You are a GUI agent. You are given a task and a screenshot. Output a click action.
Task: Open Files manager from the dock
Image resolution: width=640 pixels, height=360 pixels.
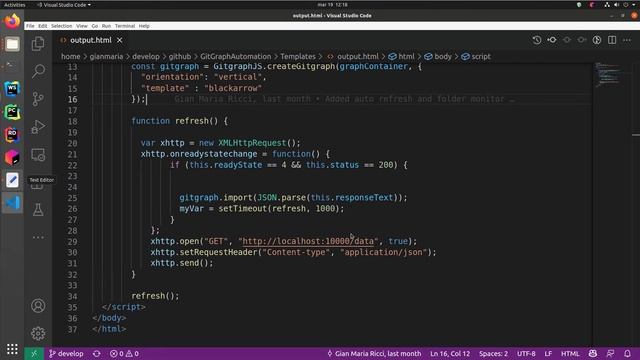coord(12,44)
